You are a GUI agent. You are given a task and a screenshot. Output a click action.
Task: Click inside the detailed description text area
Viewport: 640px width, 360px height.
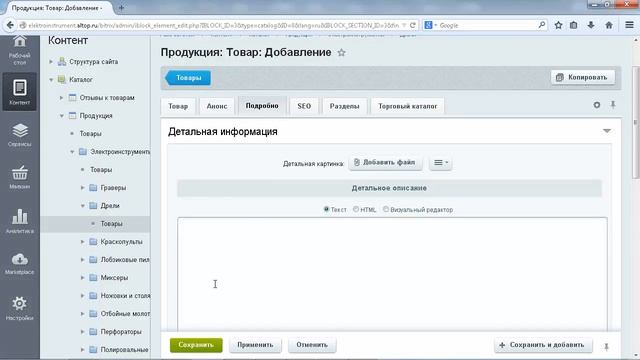pos(392,274)
